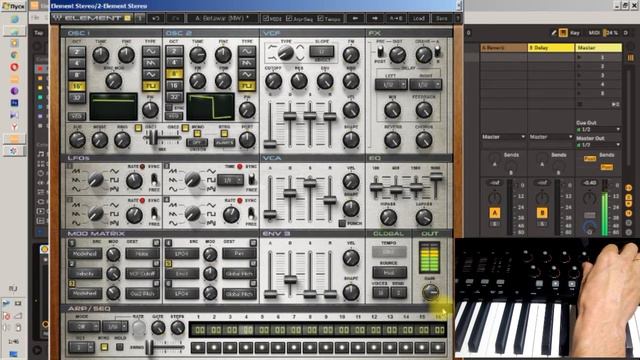The height and width of the screenshot is (360, 640).
Task: Click the VCF Cutoff knob
Action: point(273,81)
